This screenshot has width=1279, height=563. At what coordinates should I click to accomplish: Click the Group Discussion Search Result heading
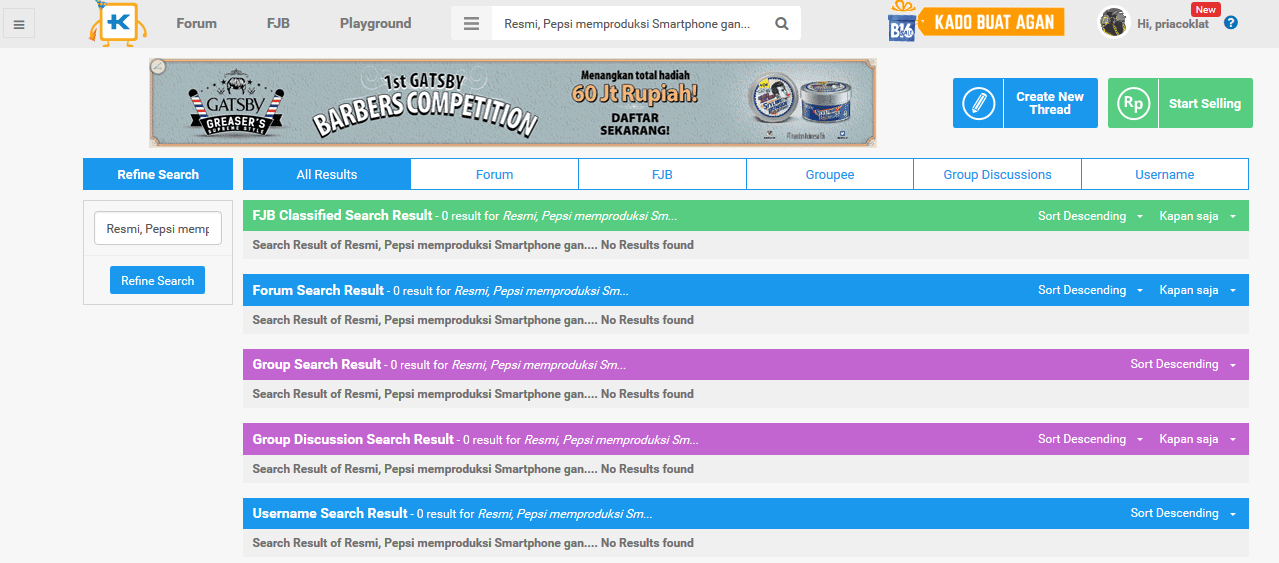[353, 439]
